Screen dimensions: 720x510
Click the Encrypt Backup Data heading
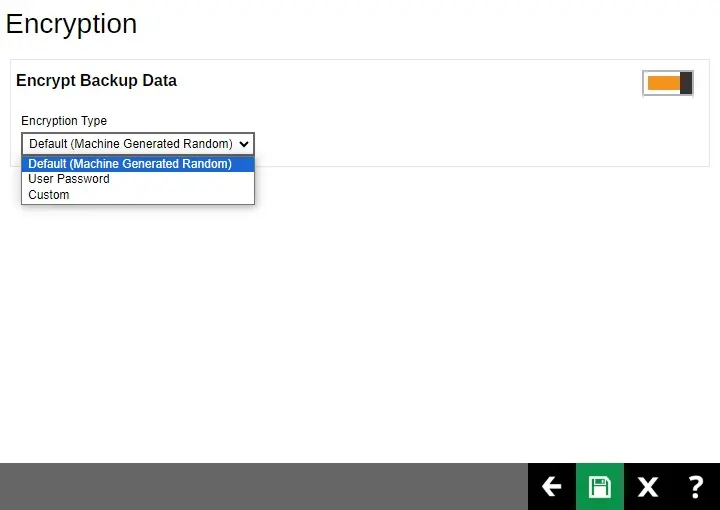pyautogui.click(x=96, y=81)
